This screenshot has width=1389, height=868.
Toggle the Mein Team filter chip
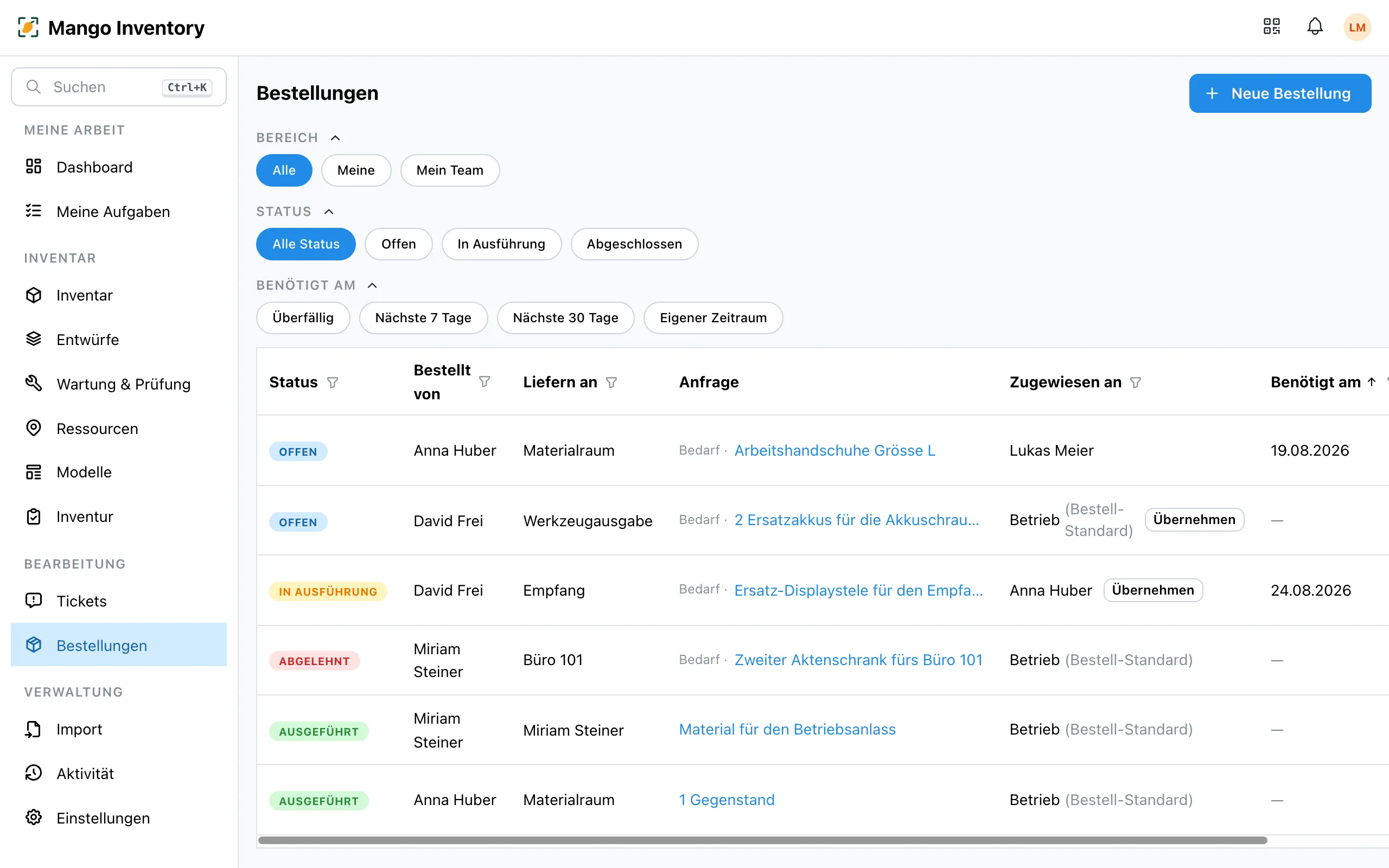[450, 170]
